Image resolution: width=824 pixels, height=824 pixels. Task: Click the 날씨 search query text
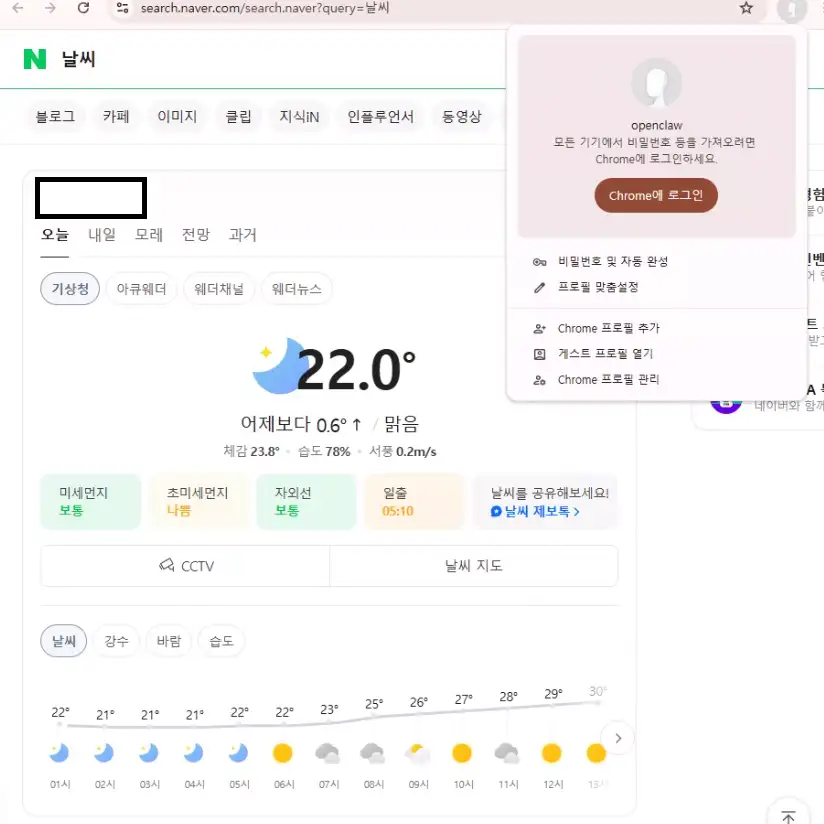(x=78, y=59)
